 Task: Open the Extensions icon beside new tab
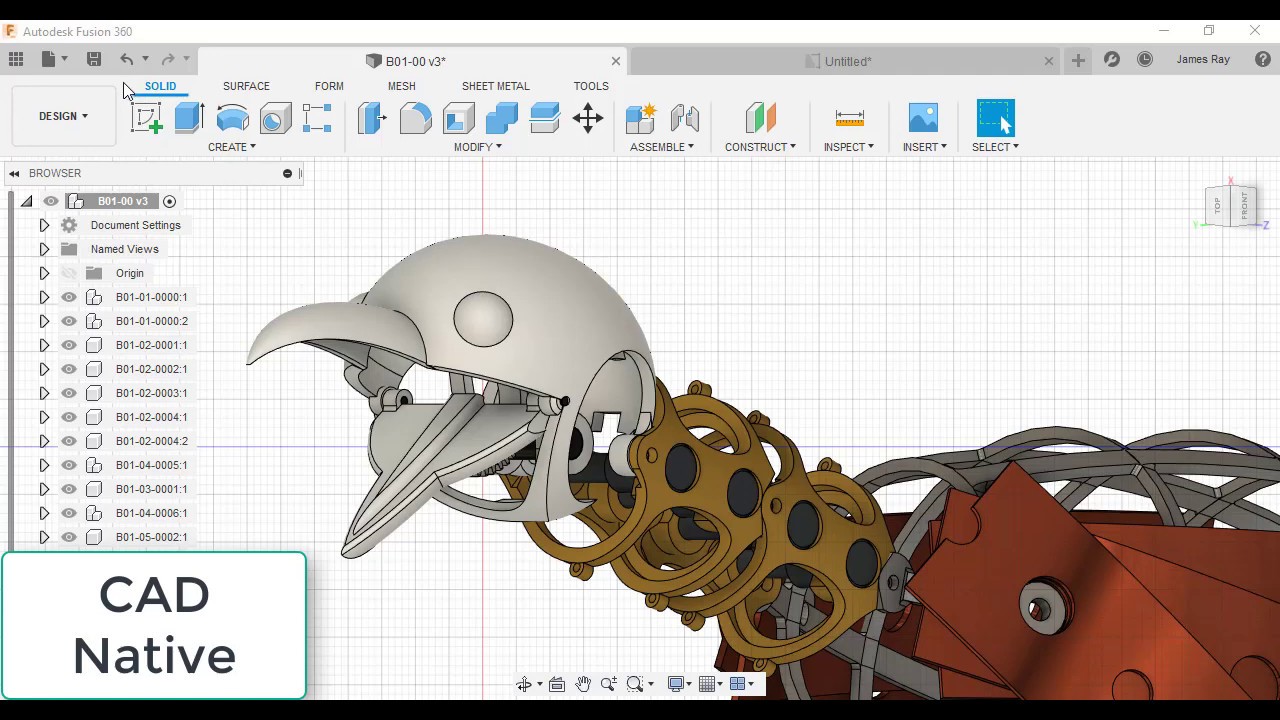[x=1112, y=60]
